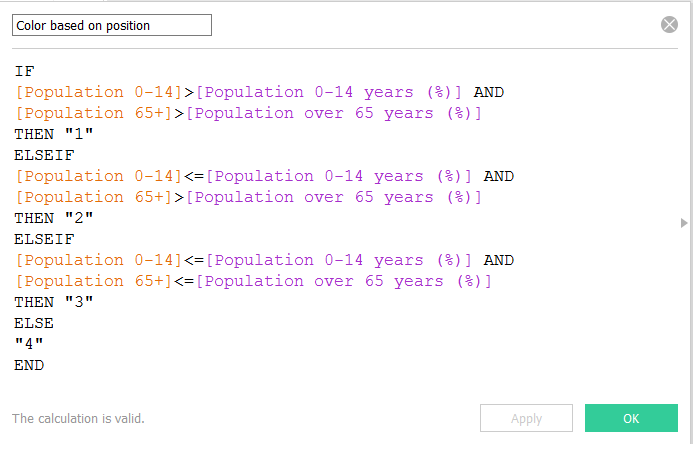Click [Population over 65 years (%)] on the third line
This screenshot has width=693, height=476.
[x=334, y=113]
